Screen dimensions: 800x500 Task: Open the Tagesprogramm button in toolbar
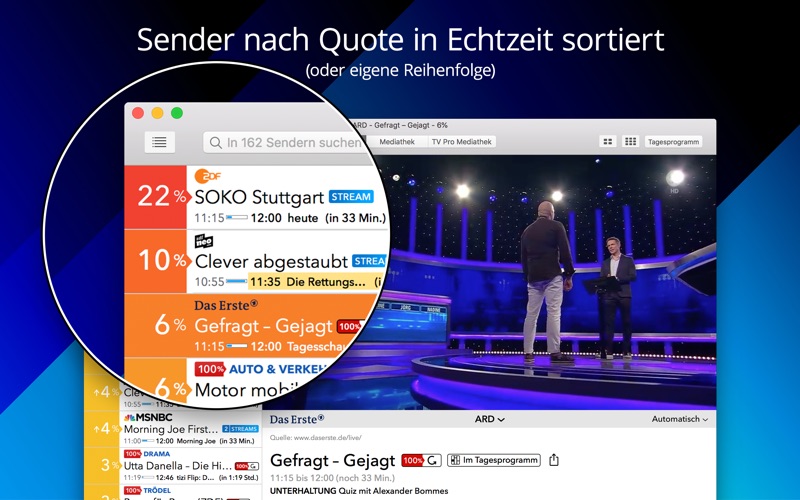[x=673, y=142]
